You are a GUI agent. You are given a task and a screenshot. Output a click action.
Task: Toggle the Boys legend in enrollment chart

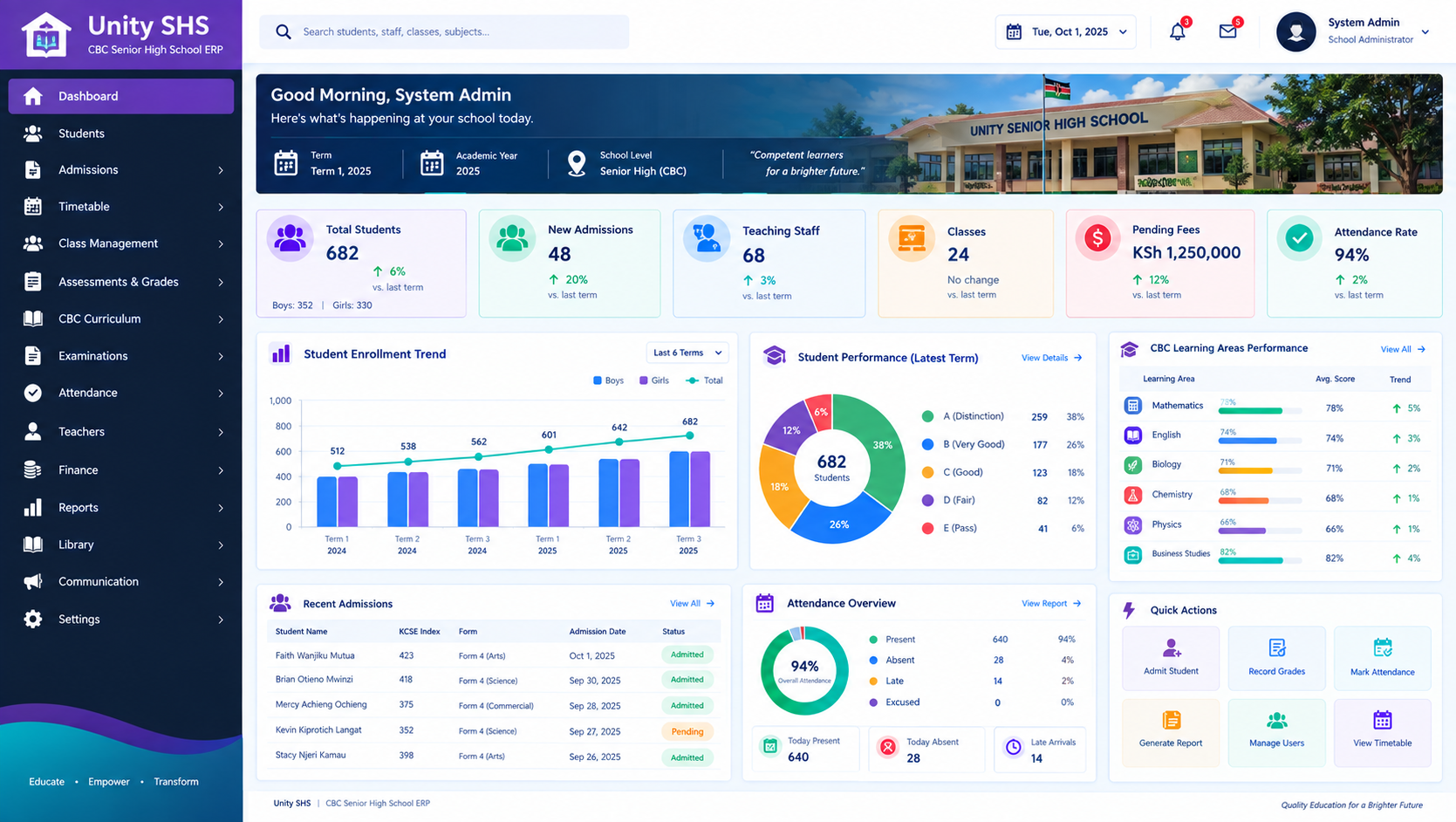(608, 380)
